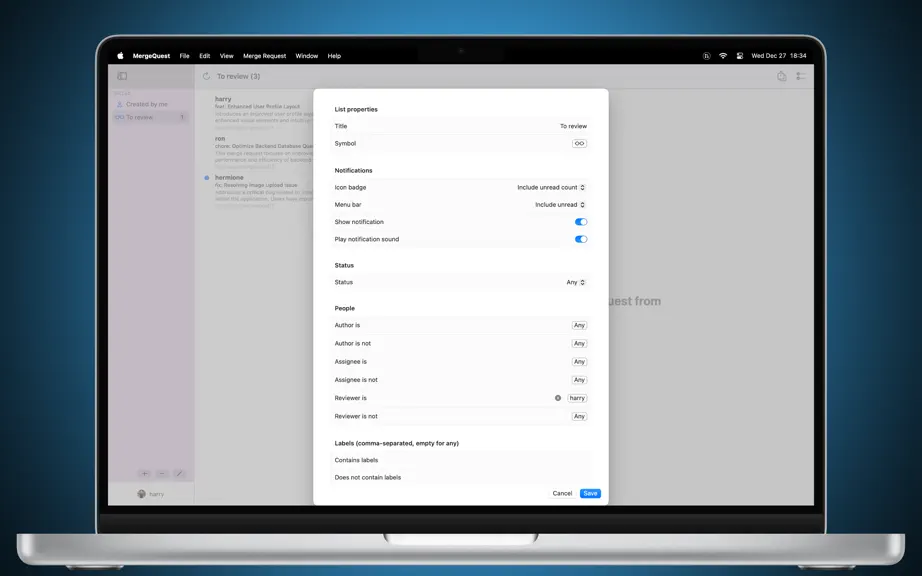This screenshot has width=922, height=576.
Task: Click the Does not contain labels field
Action: (460, 477)
